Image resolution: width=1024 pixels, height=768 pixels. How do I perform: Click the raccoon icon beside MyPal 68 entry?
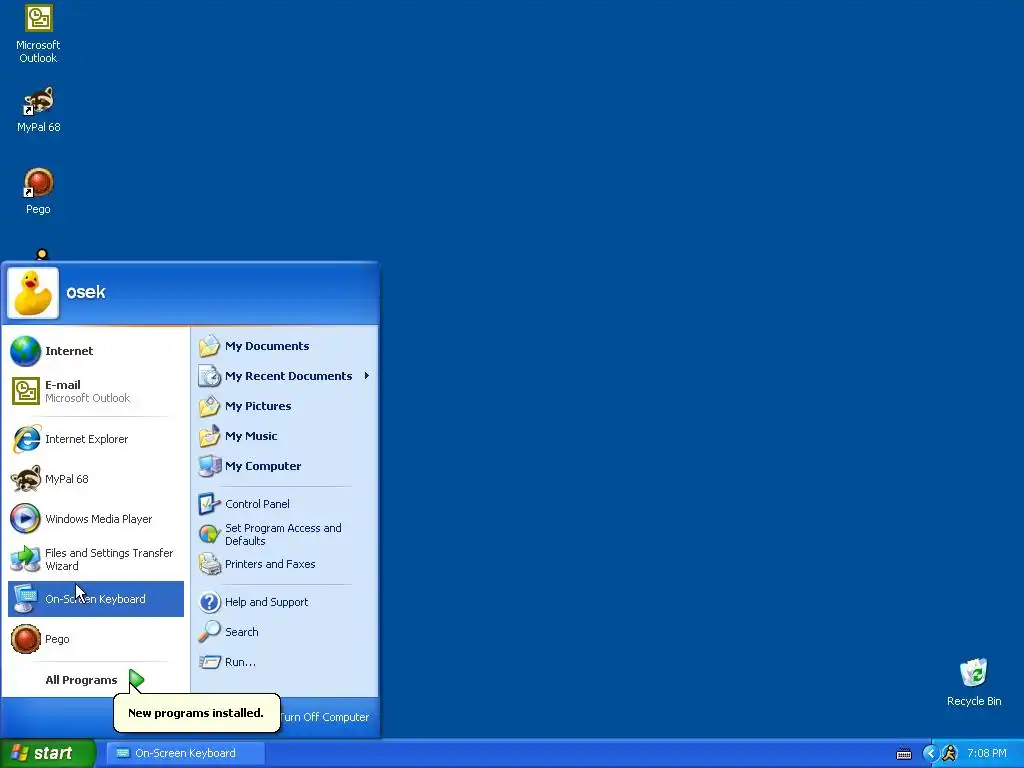point(26,479)
